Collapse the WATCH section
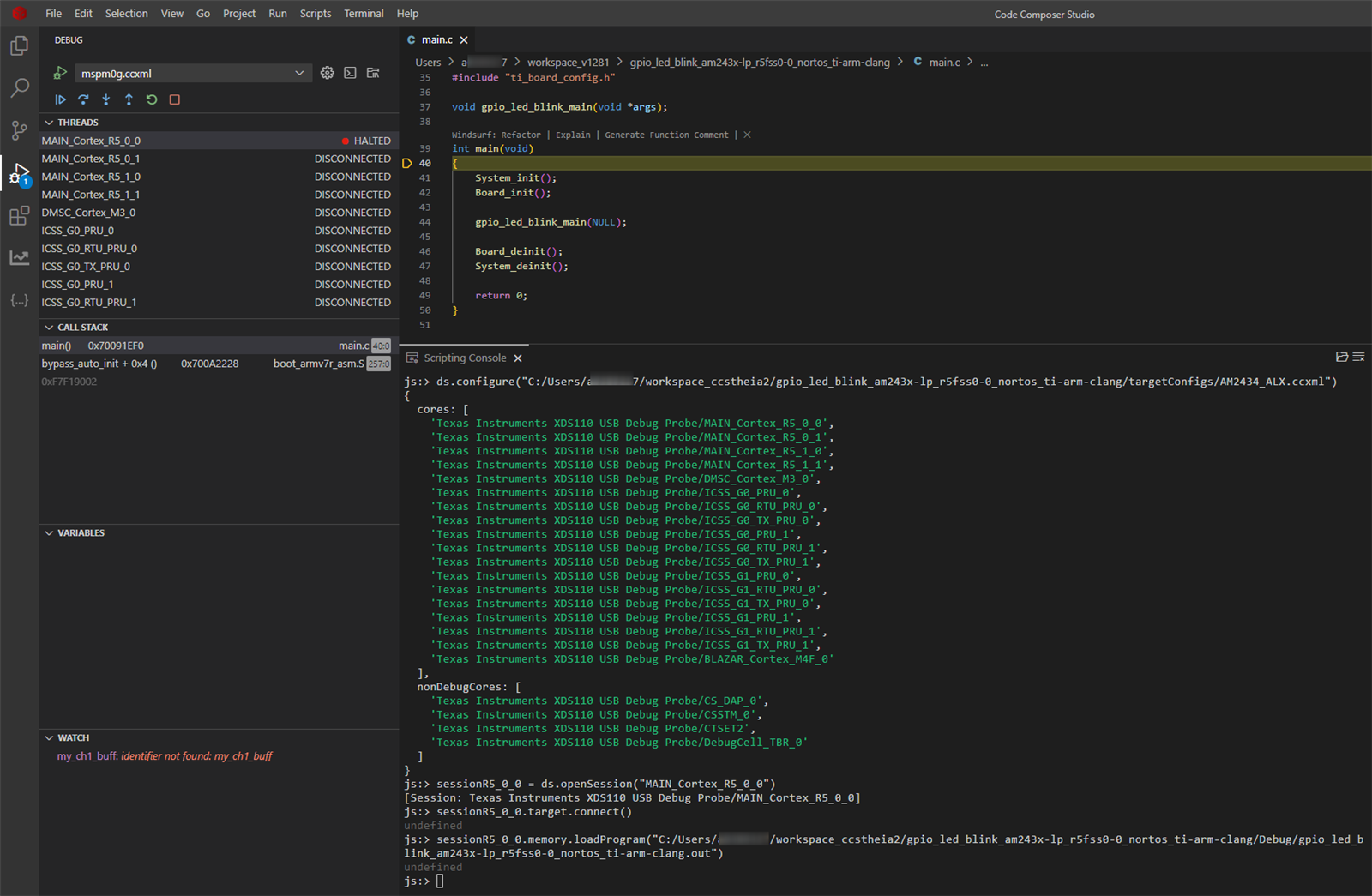This screenshot has width=1372, height=896. 50,737
